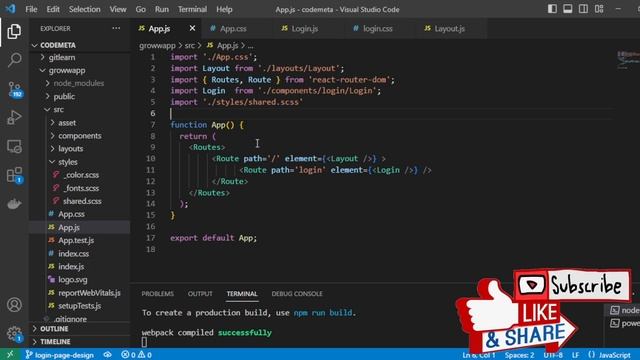Open Source Control view with 192 badge
Viewport: 640px width, 360px height.
(x=15, y=89)
